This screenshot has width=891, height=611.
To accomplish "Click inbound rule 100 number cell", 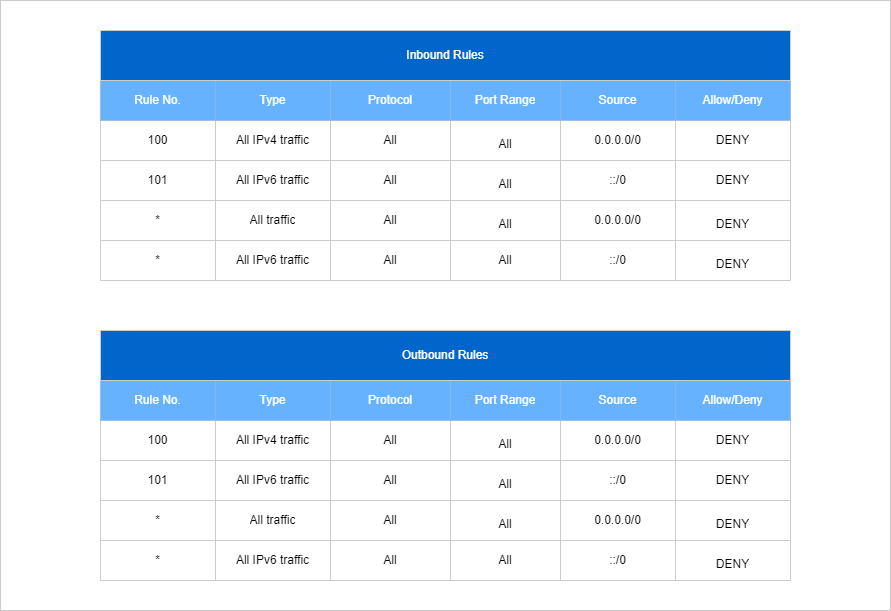I will 157,140.
